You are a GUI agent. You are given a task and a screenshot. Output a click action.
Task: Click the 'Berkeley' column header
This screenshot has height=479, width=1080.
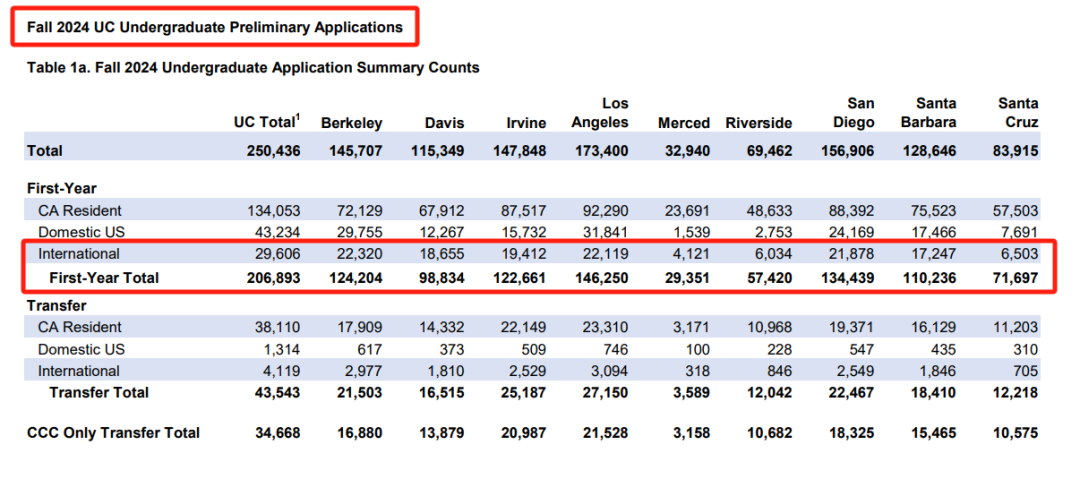coord(351,123)
